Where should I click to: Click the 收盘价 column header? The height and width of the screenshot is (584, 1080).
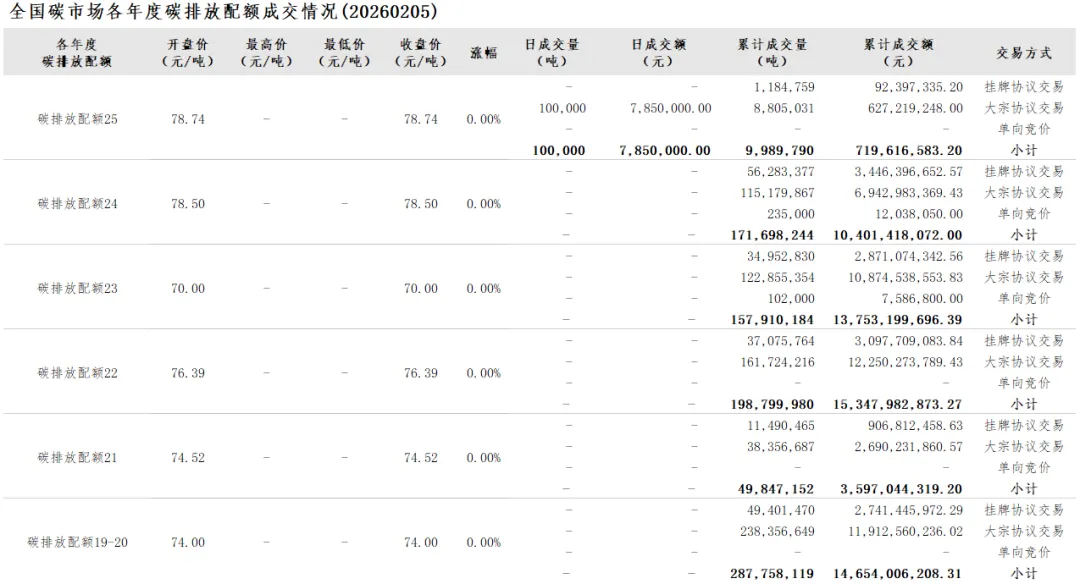pos(421,53)
